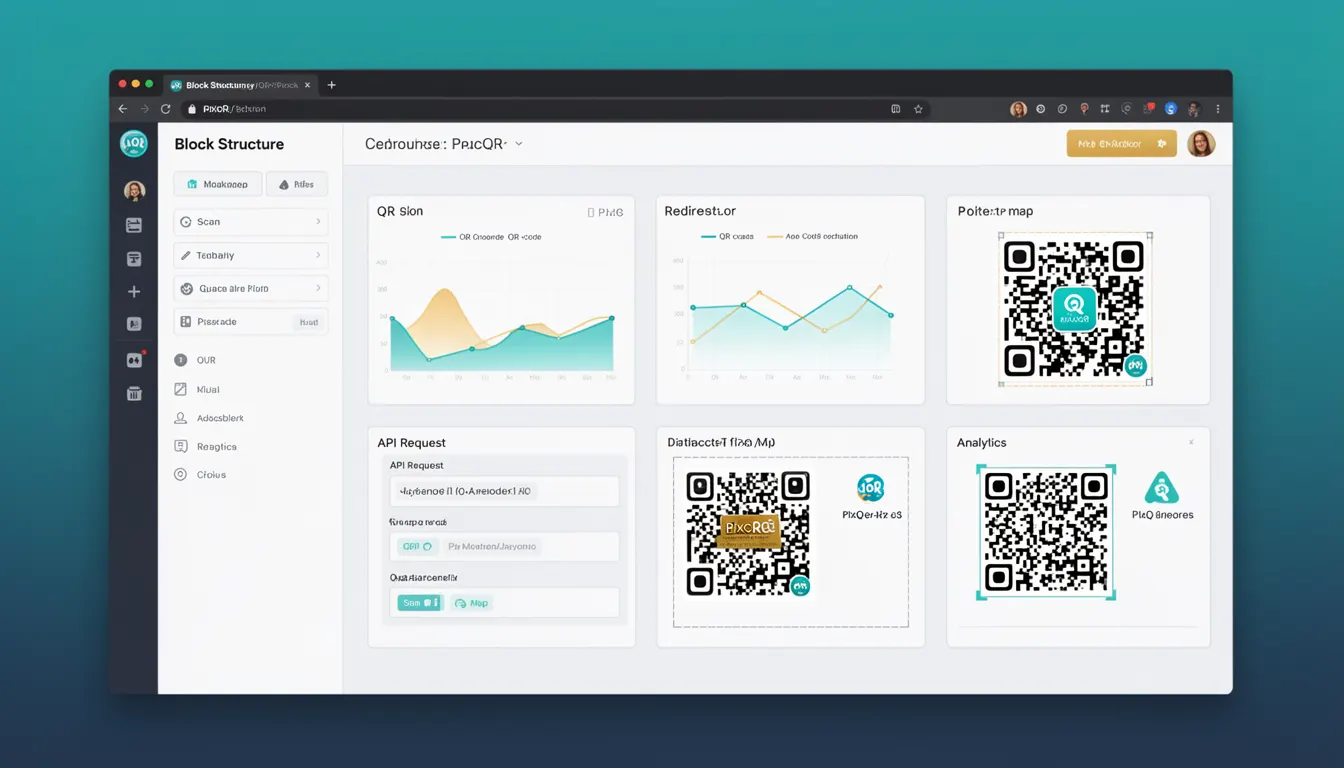Open the browser three-dot menu

point(1218,109)
